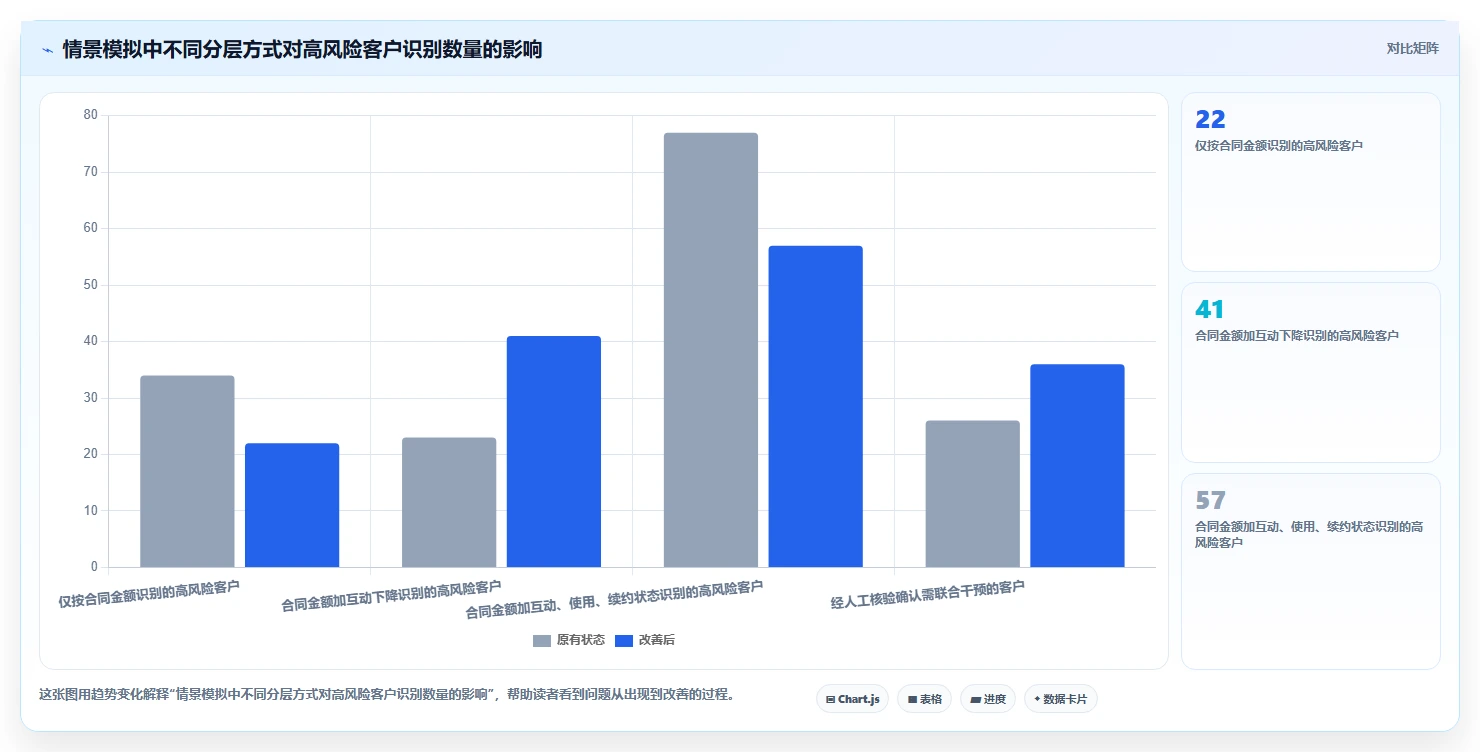Screen dimensions: 1480x752
Task: Select the 数据卡片 chip
Action: tap(1060, 699)
